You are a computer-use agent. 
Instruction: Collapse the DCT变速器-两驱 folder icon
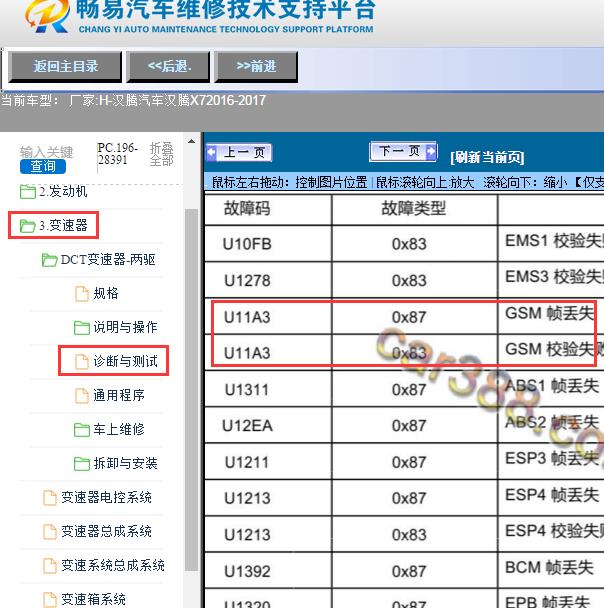coord(50,260)
